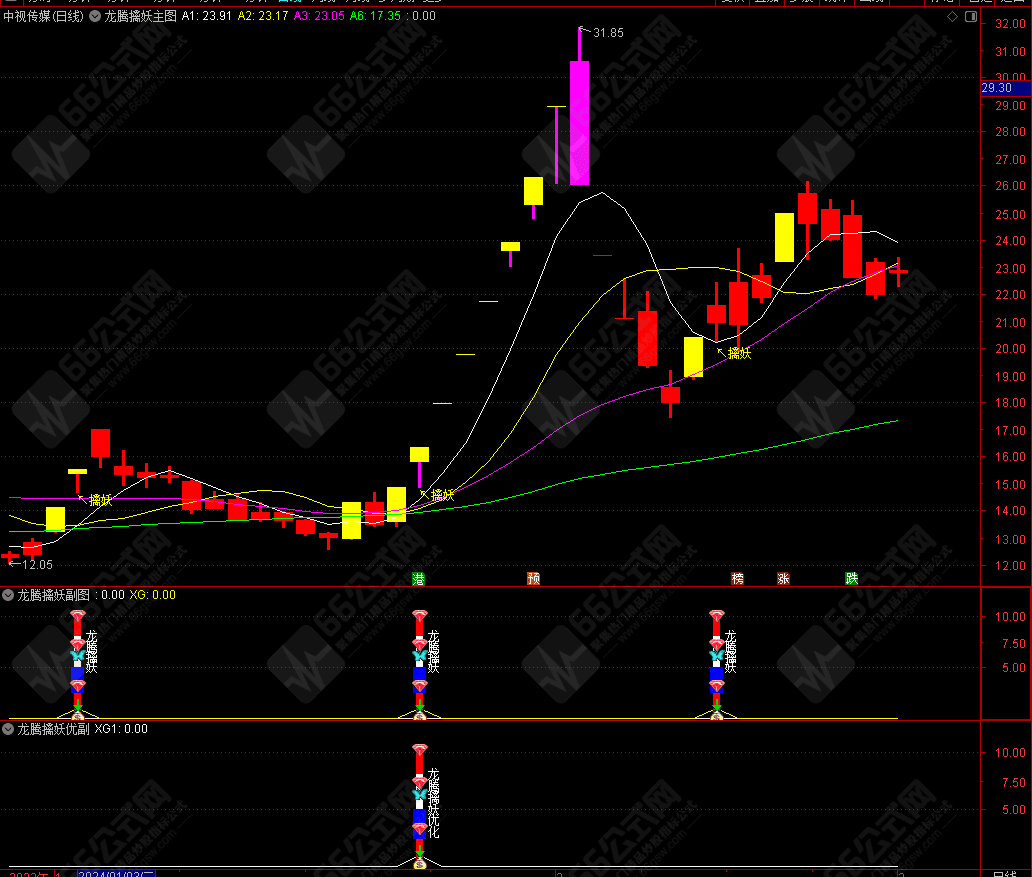
Task: Click the XG: 0.00 value
Action: (x=153, y=595)
